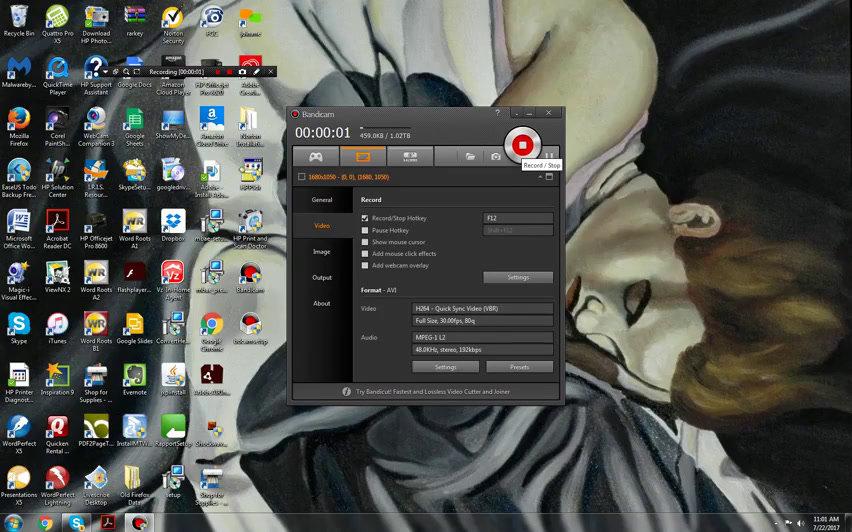The height and width of the screenshot is (532, 852).
Task: Click the Try Bandicut promotional link
Action: click(x=433, y=391)
